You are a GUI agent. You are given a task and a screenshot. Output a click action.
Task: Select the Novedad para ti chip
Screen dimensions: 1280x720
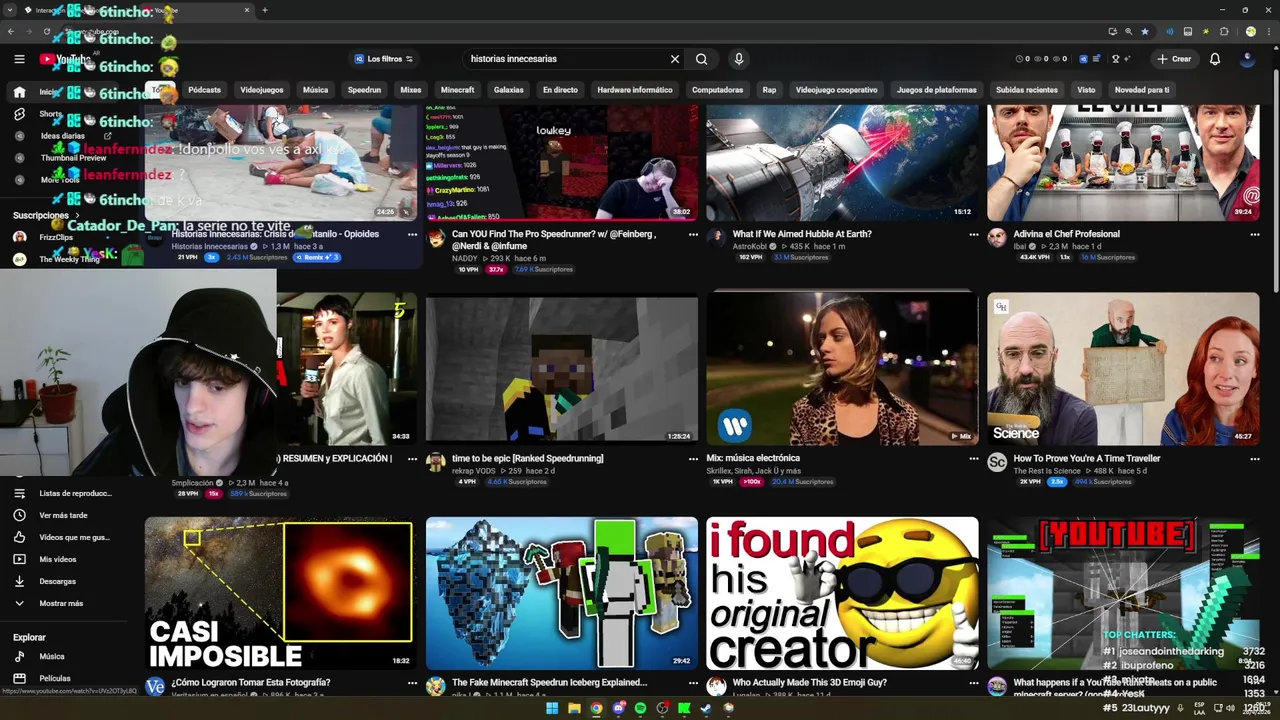(1142, 90)
